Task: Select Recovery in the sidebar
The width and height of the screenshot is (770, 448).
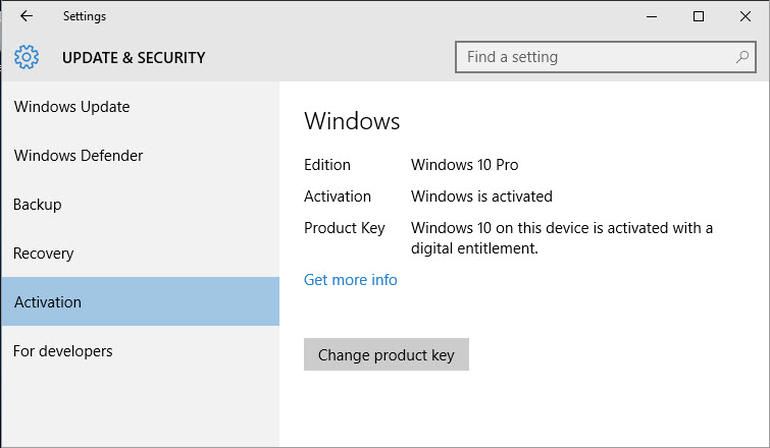Action: 140,253
